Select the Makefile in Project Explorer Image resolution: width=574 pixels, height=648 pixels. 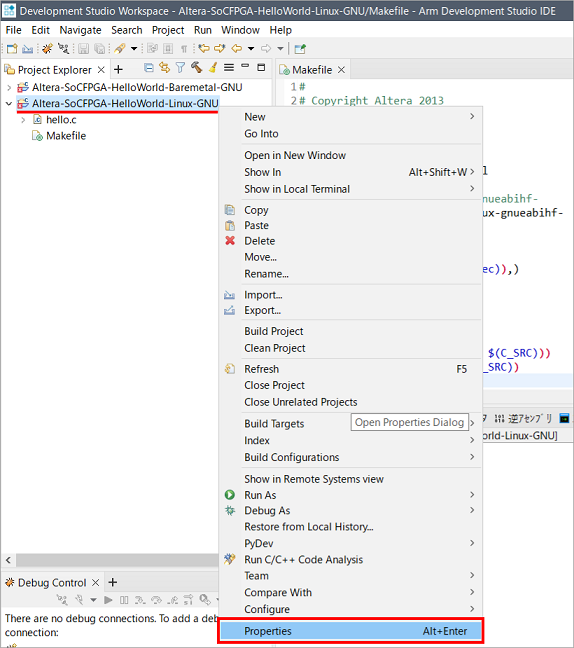coord(66,136)
